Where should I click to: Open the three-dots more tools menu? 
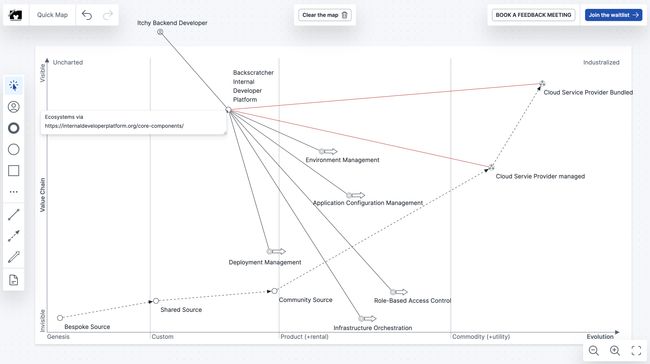(x=14, y=192)
